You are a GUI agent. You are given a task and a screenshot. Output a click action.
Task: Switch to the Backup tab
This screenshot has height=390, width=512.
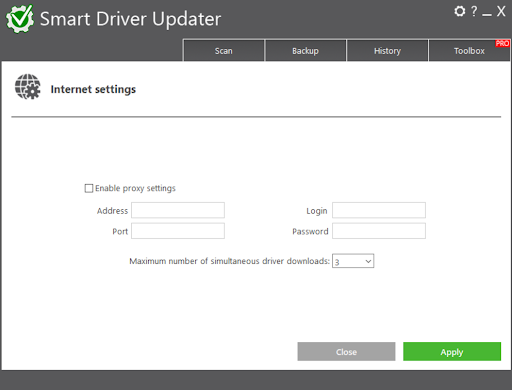(x=305, y=51)
